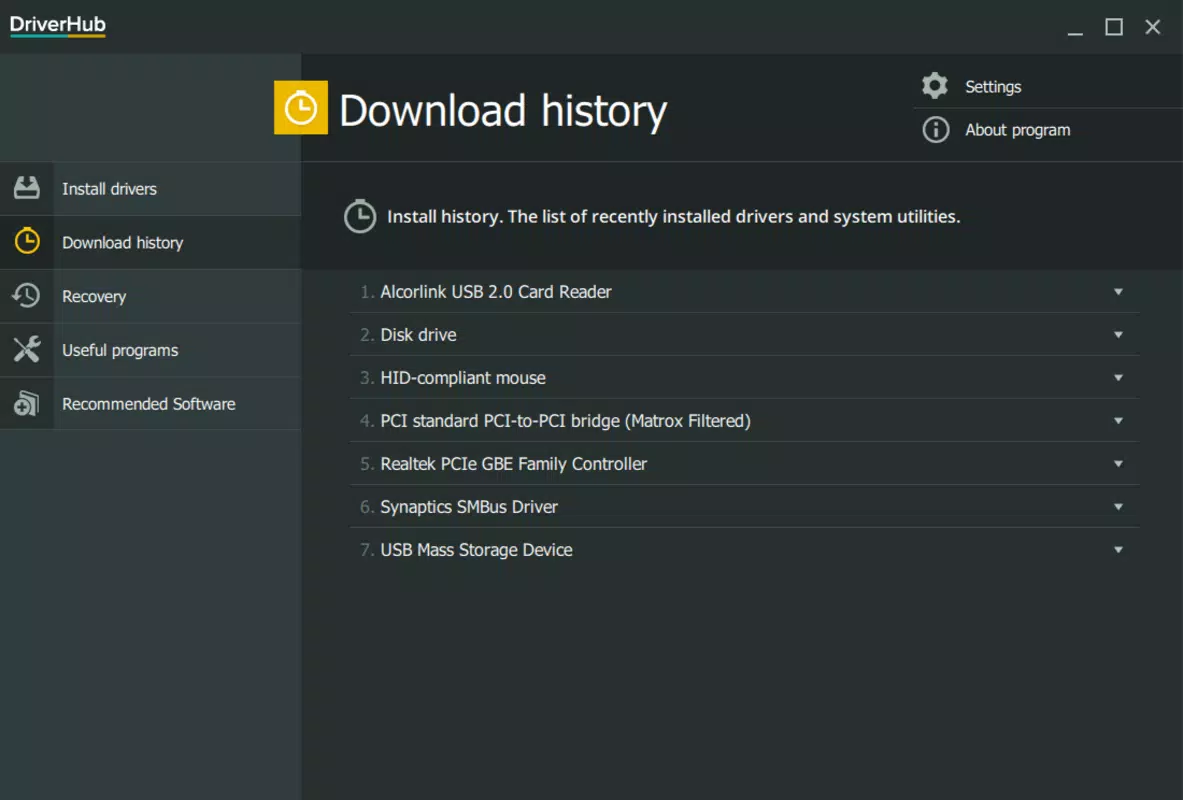Open Useful programs
The image size is (1183, 800).
[x=150, y=350]
